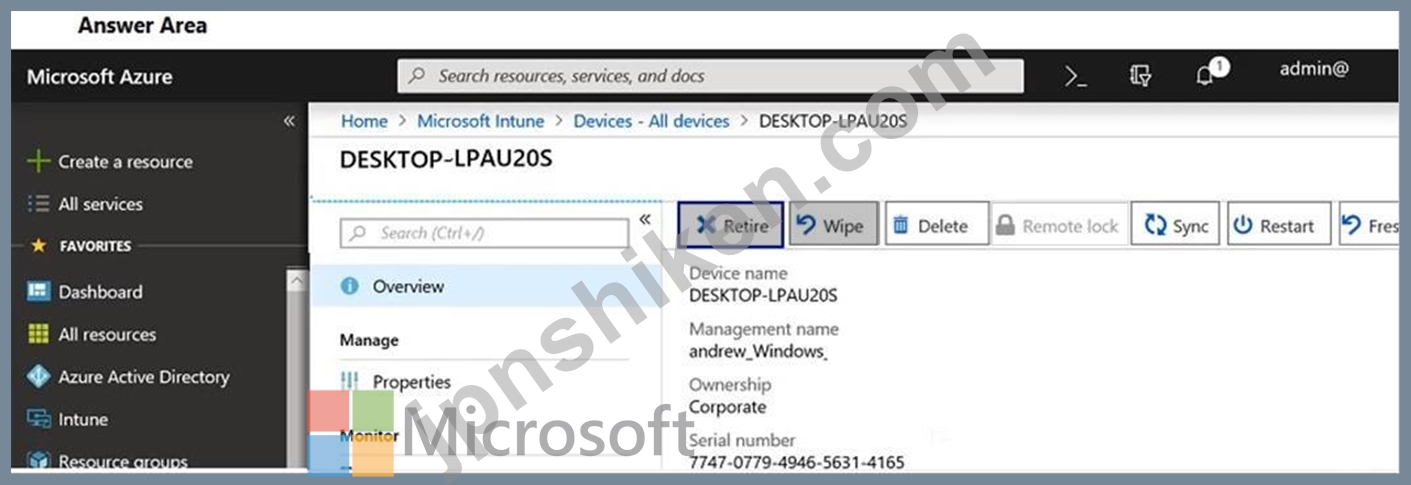Click the green Create a resource plus
Screen dimensions: 1411x485
[x=38, y=162]
